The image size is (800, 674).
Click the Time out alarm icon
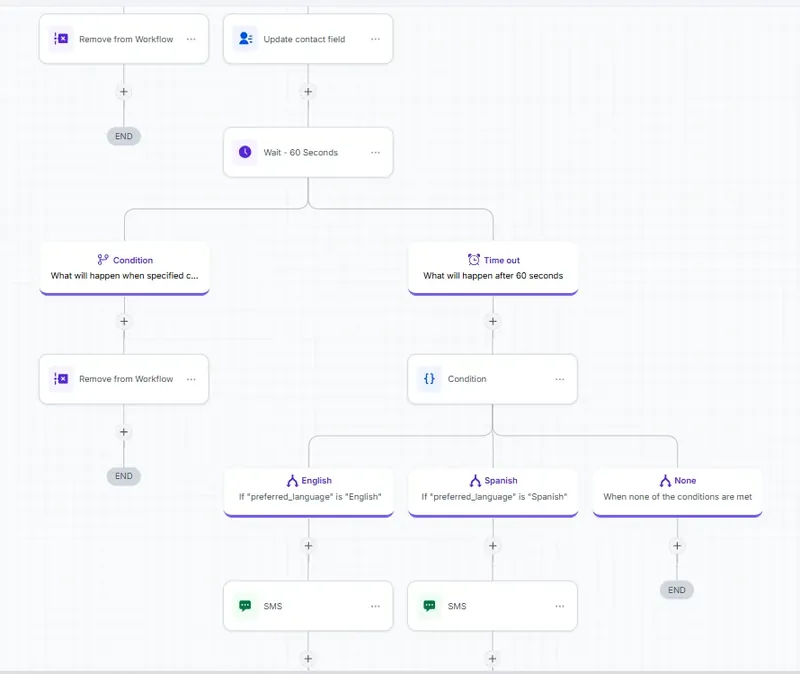pyautogui.click(x=474, y=260)
